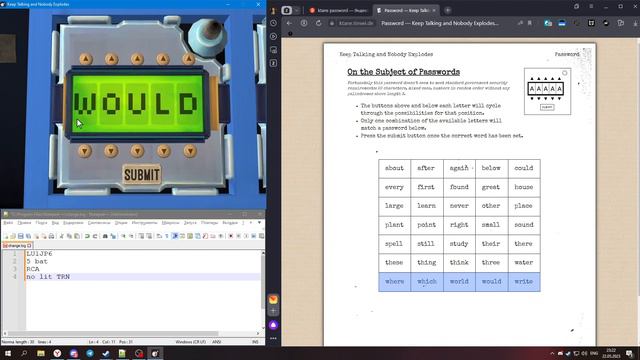Click the down arrow below letter L
Viewport: 640px width, 360px height.
click(x=164, y=151)
